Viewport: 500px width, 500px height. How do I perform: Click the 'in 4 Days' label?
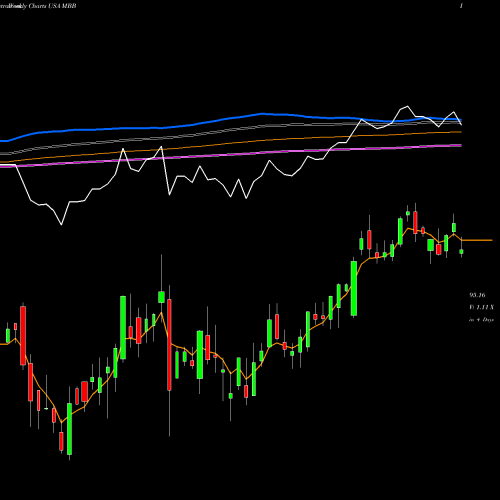(x=481, y=319)
